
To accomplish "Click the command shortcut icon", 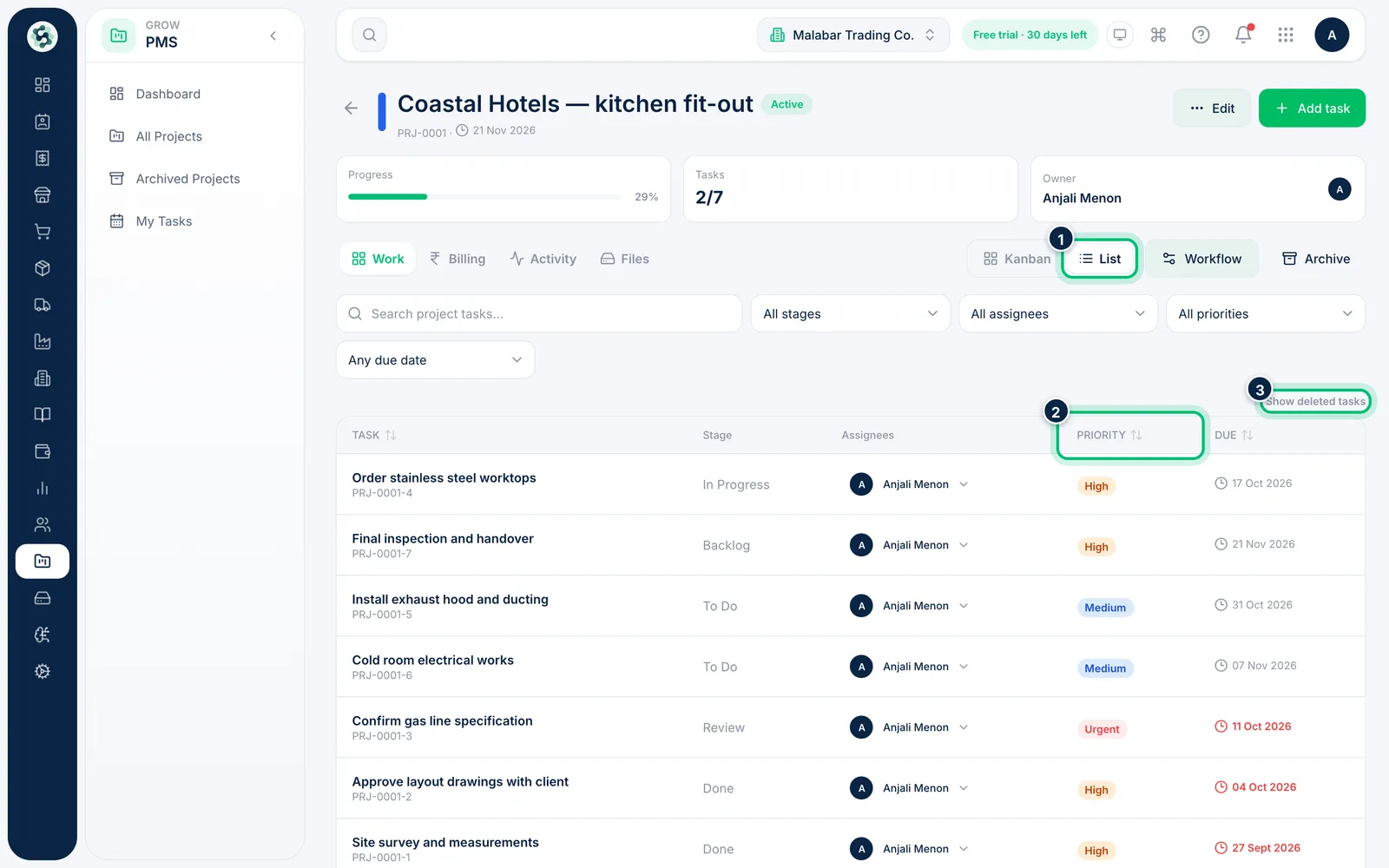I will point(1158,35).
